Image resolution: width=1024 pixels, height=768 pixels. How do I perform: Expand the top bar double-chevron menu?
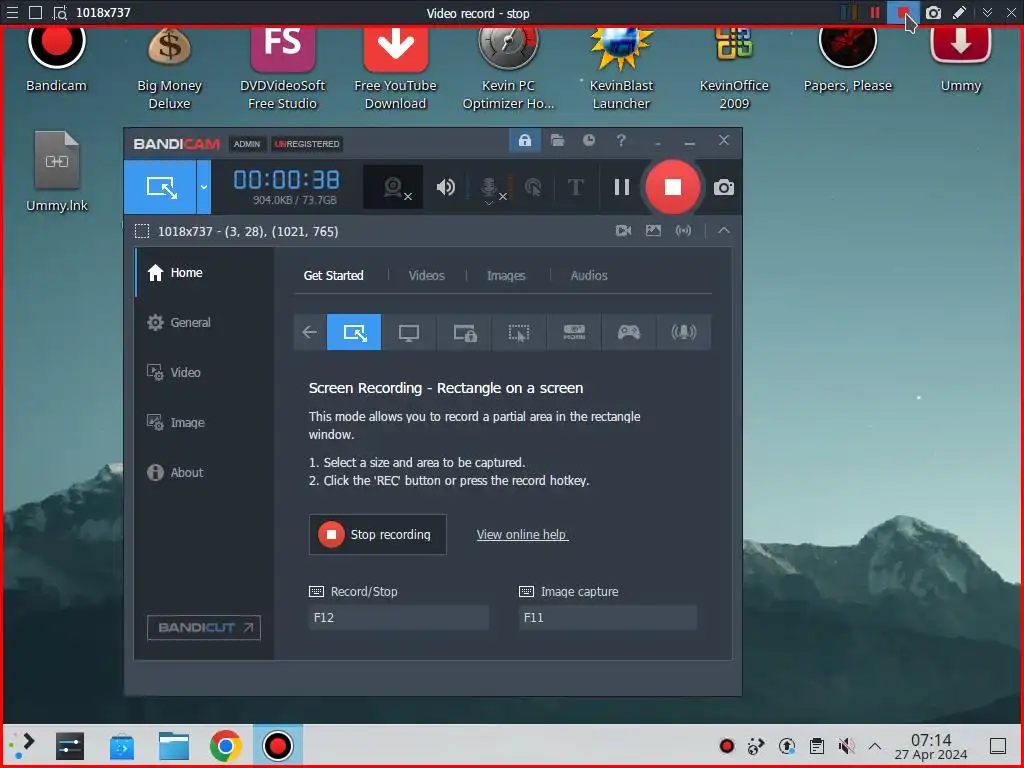[987, 13]
